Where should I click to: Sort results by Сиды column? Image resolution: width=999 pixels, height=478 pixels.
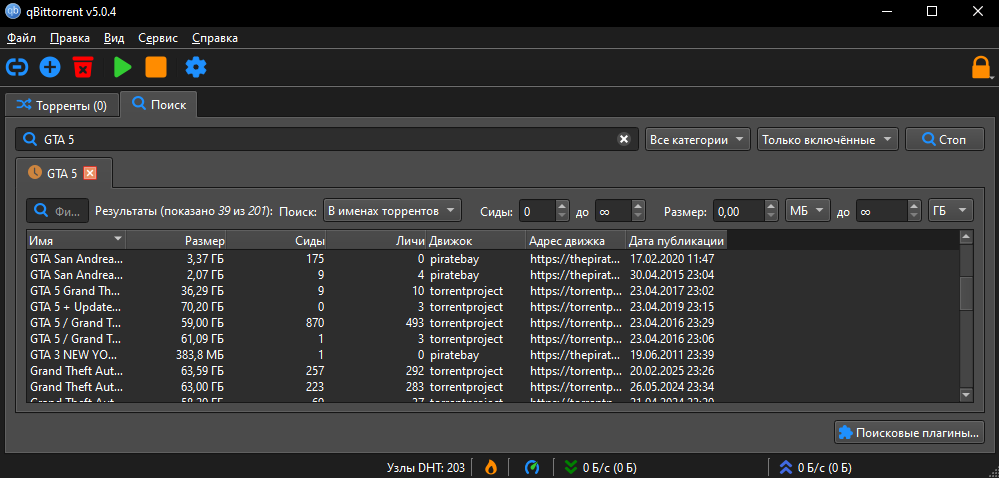coord(276,241)
